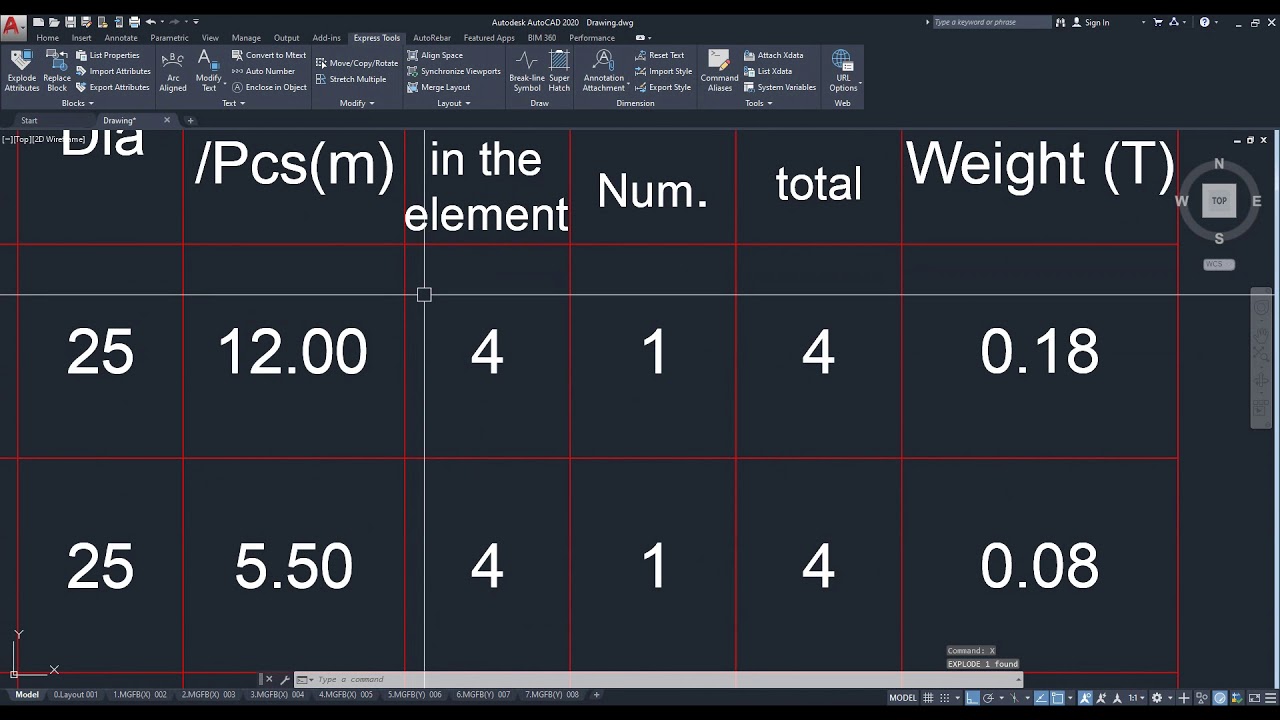Select the Break-line Symbol tool
This screenshot has height=720, width=1280.
(x=527, y=70)
